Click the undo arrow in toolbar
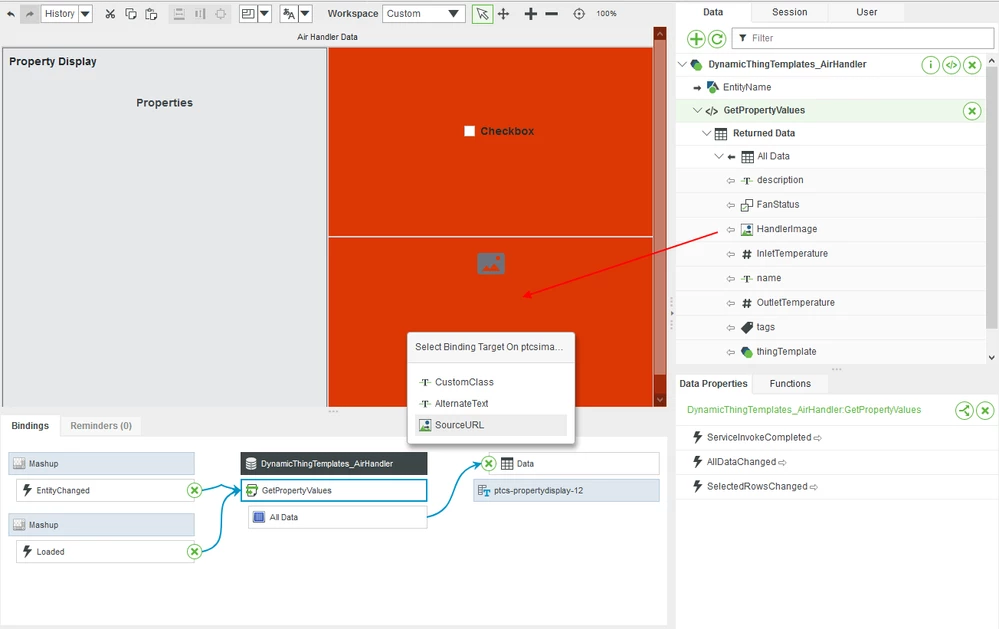Screen dimensions: 999x629 [11, 13]
